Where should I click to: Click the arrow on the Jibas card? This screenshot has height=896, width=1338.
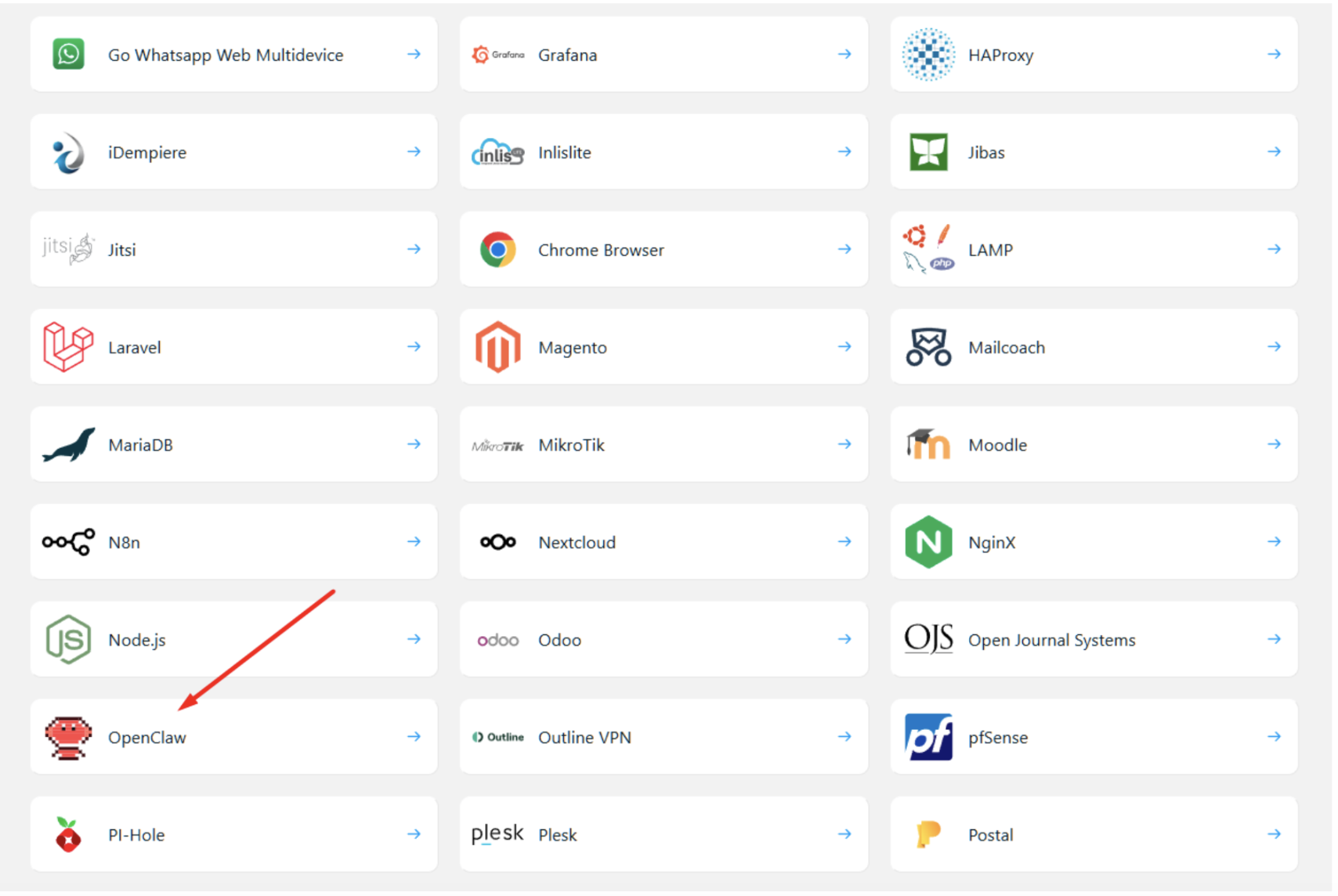[1274, 151]
